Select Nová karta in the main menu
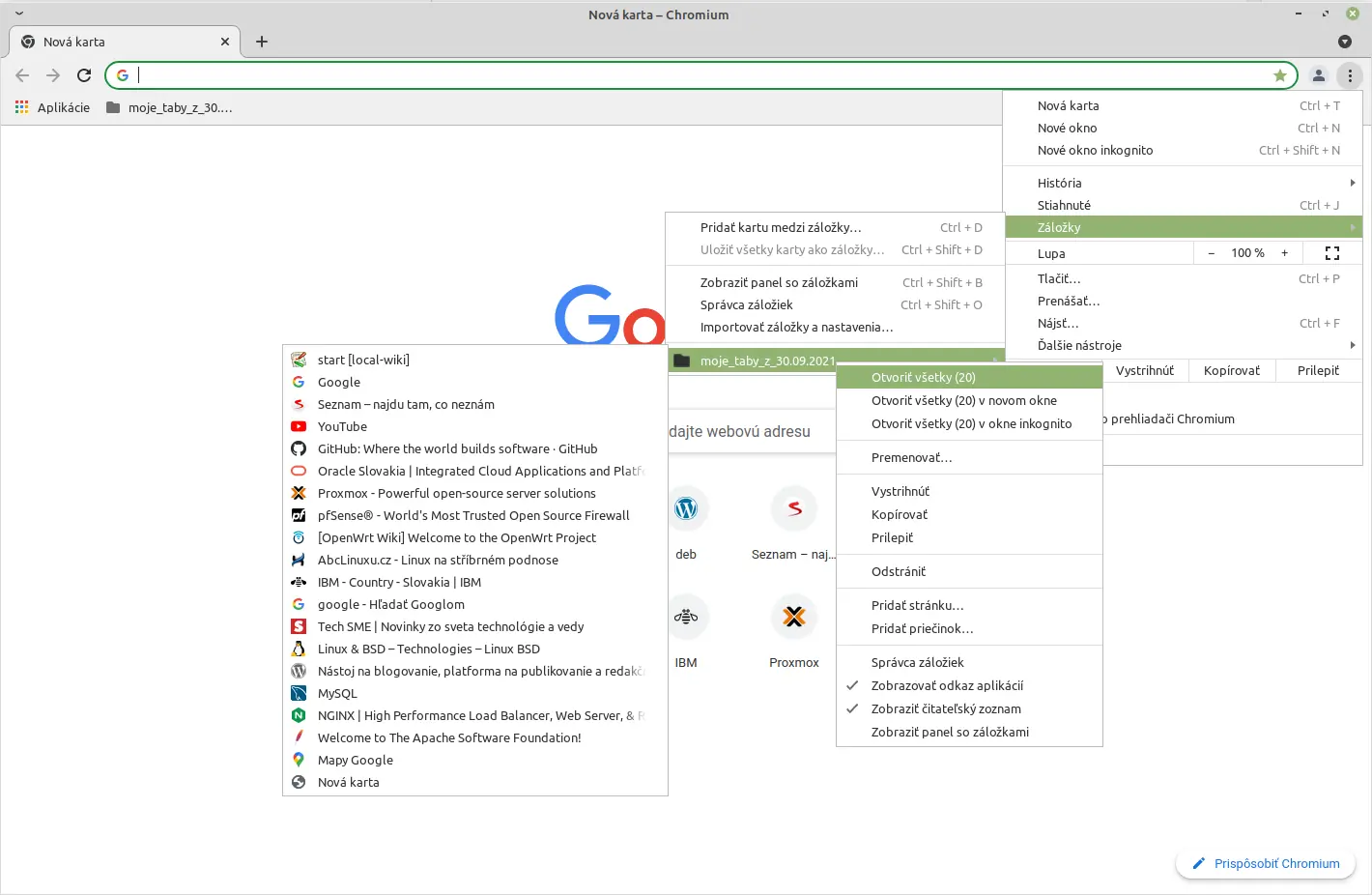The width and height of the screenshot is (1372, 895). pos(1184,105)
